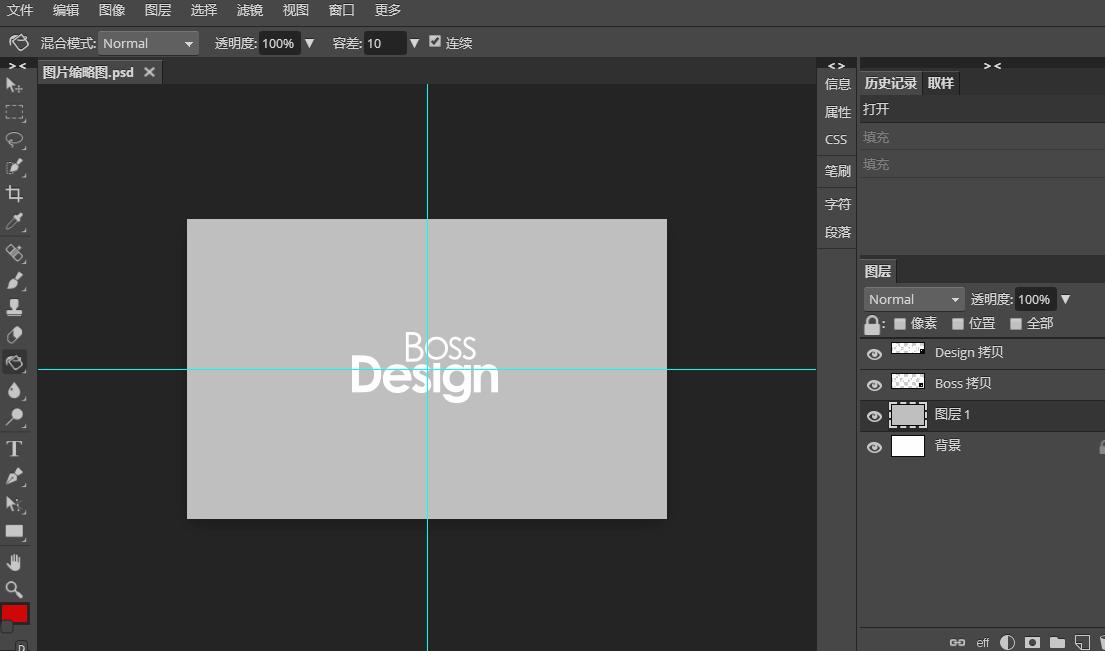The height and width of the screenshot is (651, 1105).
Task: Add a raster mask to the layer
Action: [x=1032, y=642]
